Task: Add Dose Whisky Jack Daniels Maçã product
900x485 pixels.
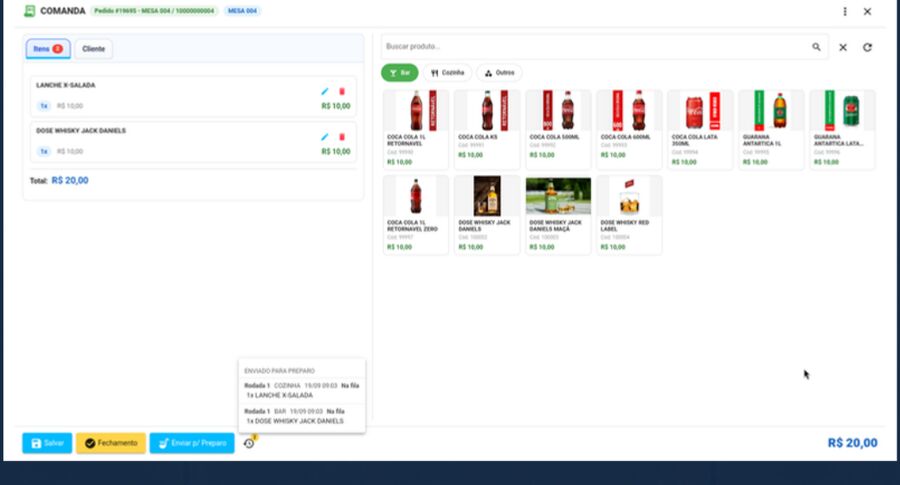Action: point(558,215)
